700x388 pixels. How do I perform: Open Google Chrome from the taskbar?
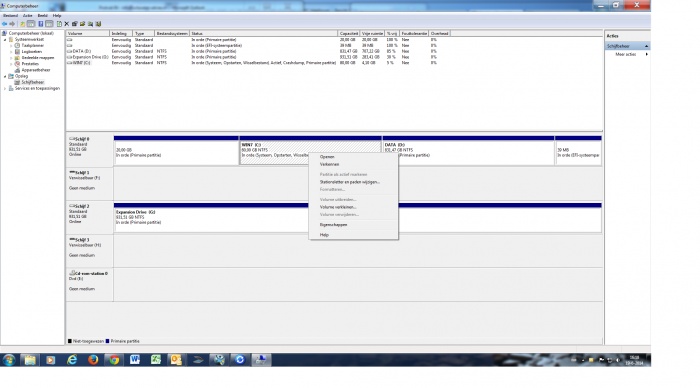pyautogui.click(x=114, y=359)
